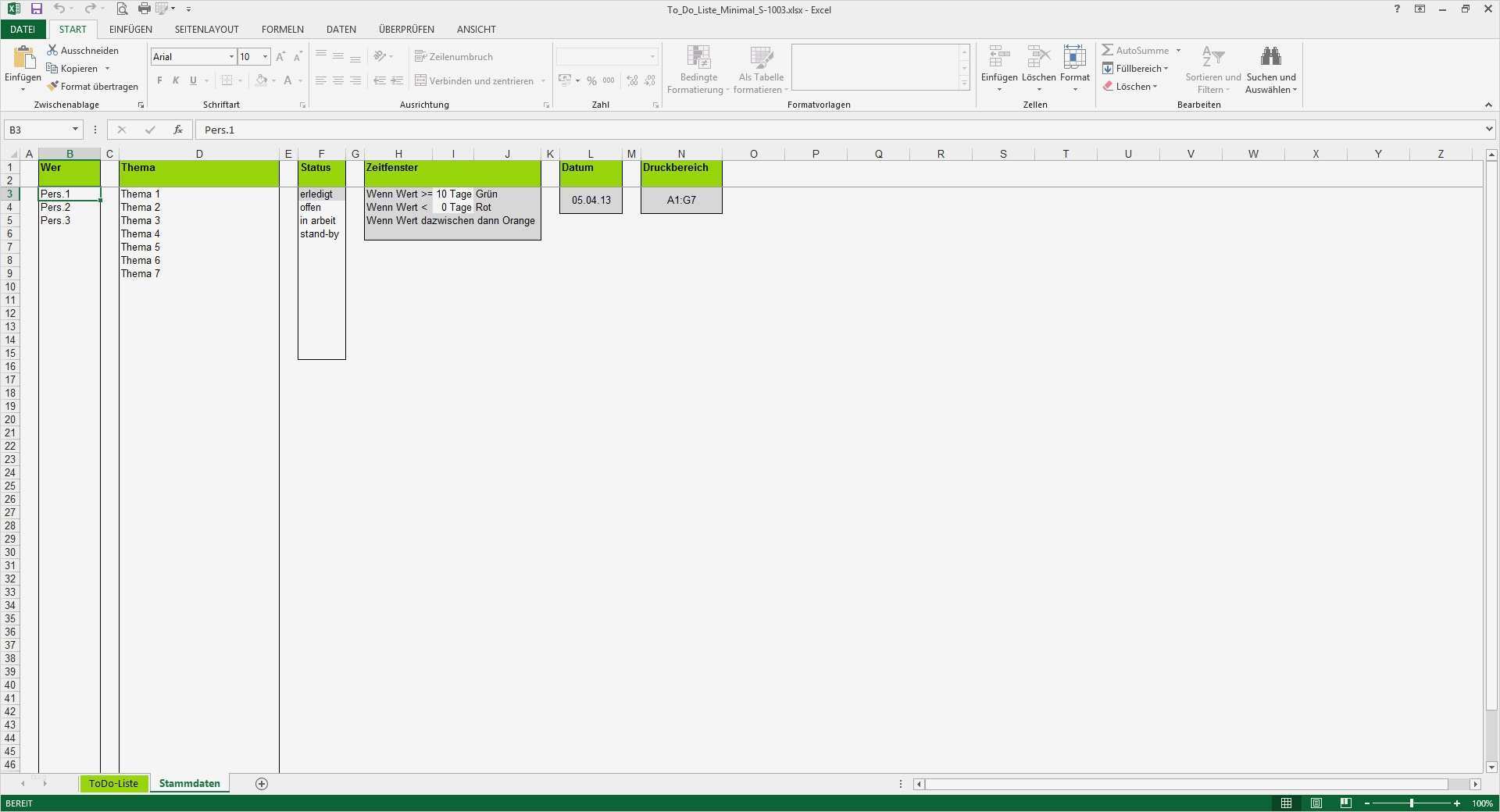Toggle underline formatting with the U icon
This screenshot has width=1500, height=812.
[x=192, y=80]
